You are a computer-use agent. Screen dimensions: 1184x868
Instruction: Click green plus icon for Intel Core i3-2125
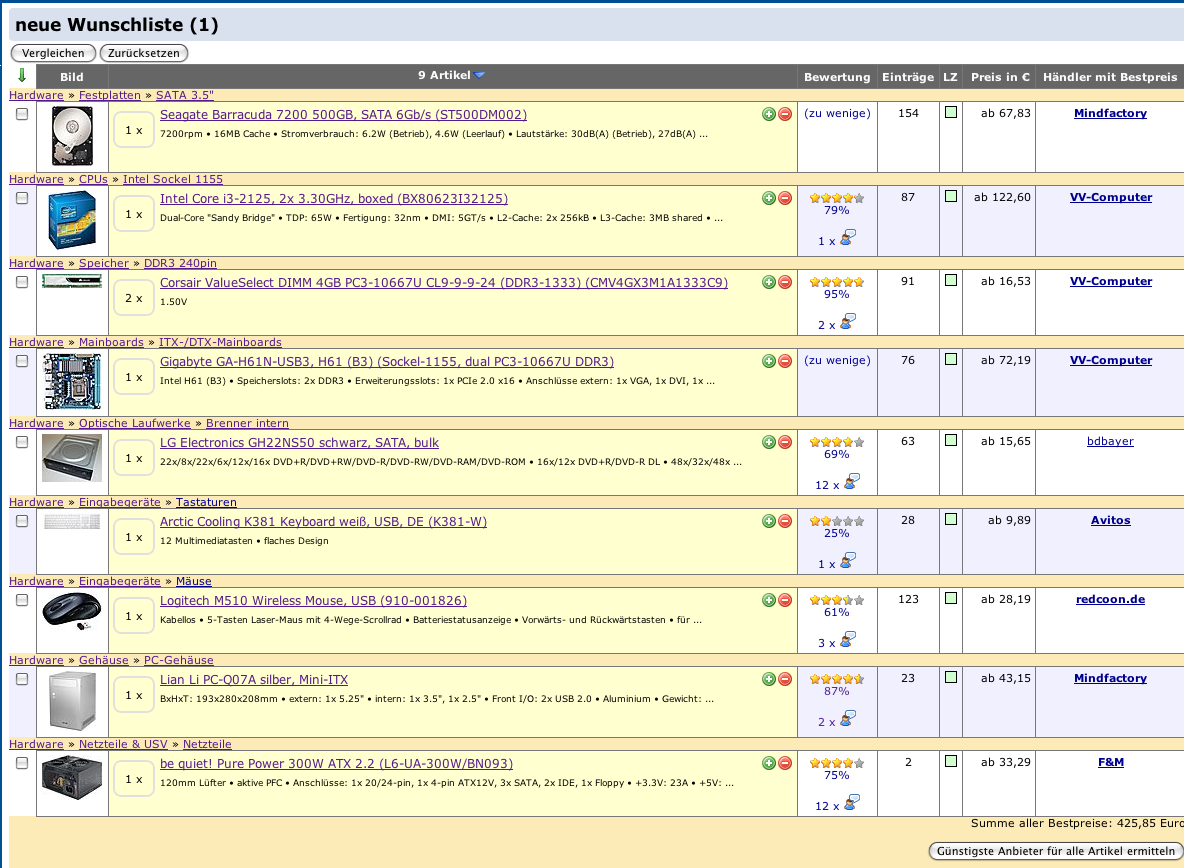click(769, 198)
